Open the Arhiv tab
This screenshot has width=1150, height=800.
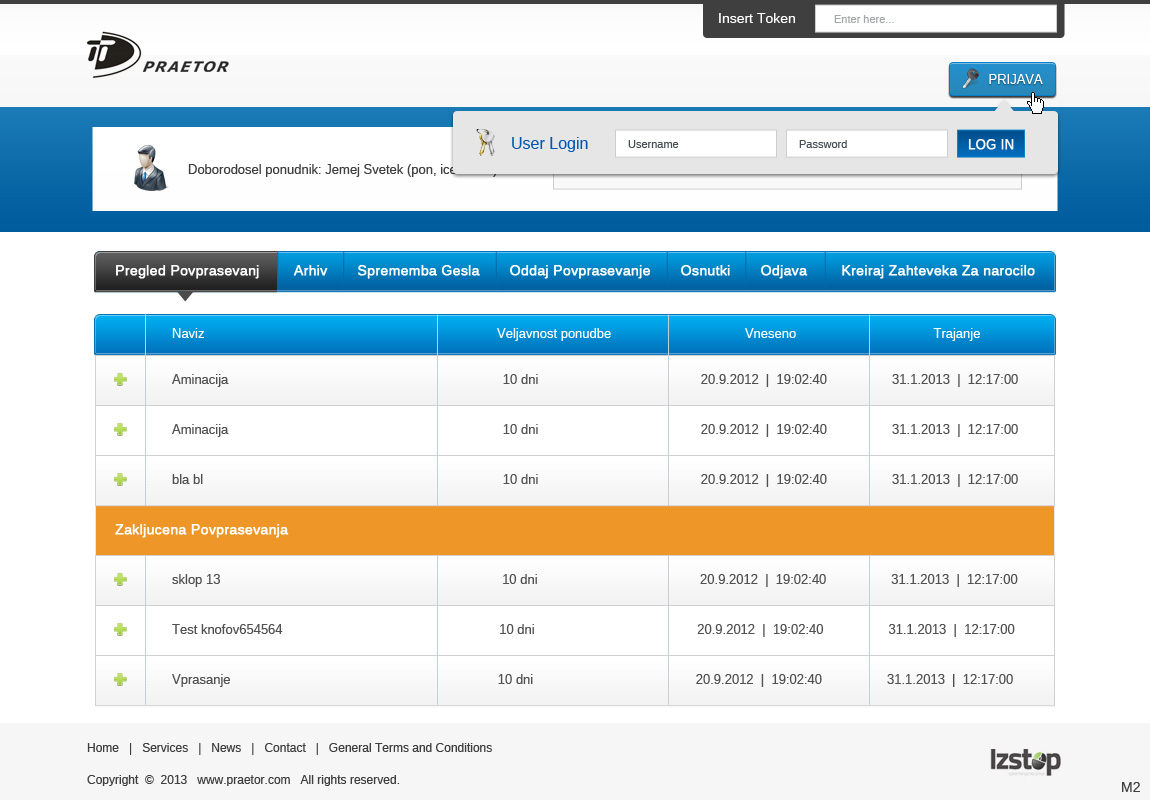[310, 271]
